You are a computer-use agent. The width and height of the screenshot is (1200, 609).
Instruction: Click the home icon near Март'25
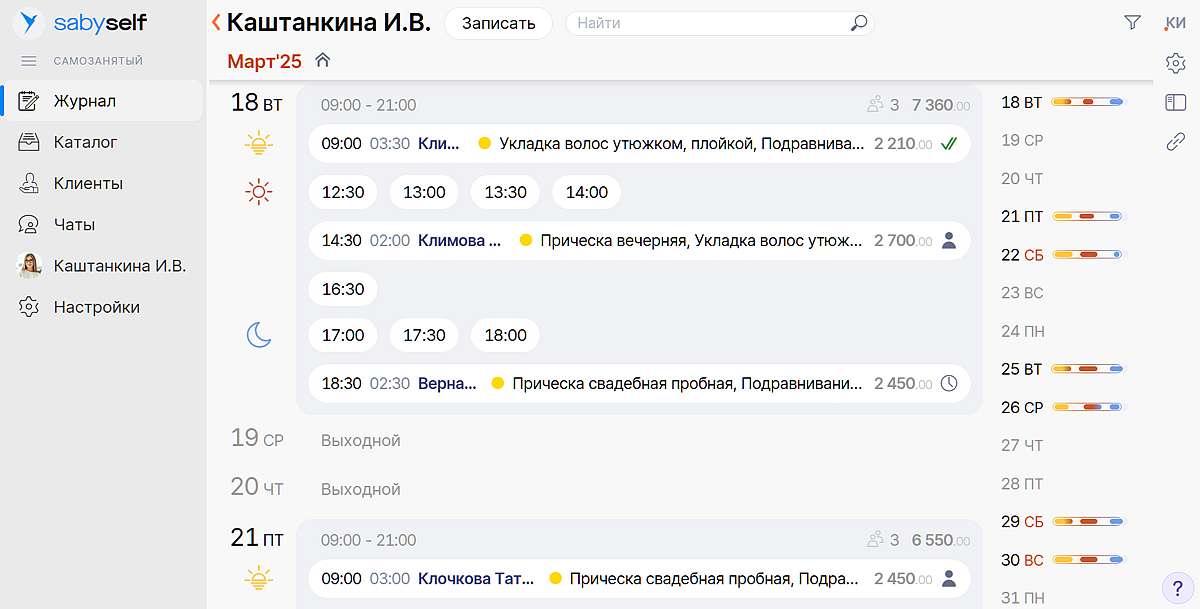[322, 61]
